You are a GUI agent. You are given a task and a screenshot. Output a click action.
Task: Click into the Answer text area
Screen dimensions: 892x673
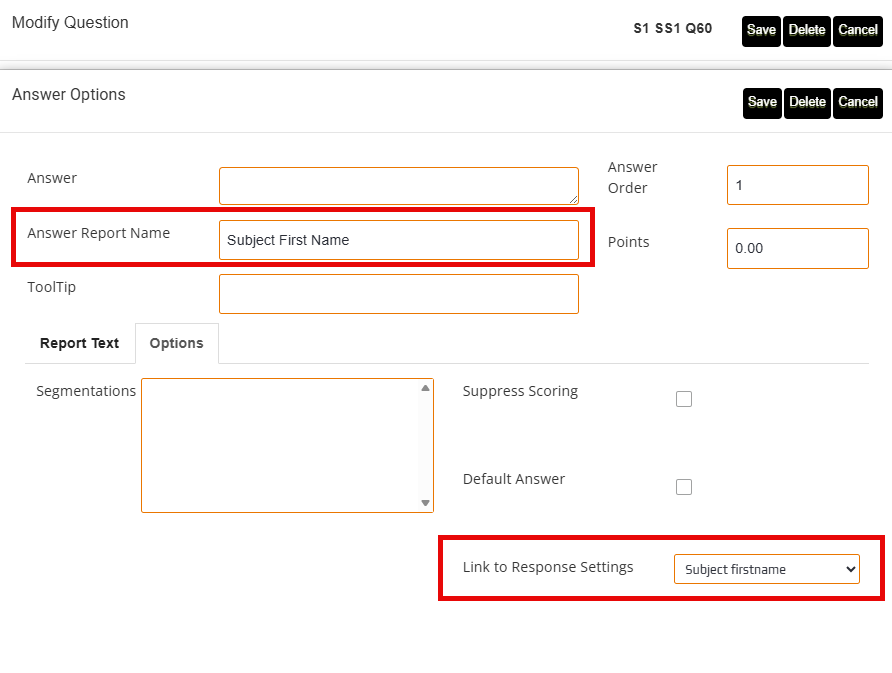point(398,186)
